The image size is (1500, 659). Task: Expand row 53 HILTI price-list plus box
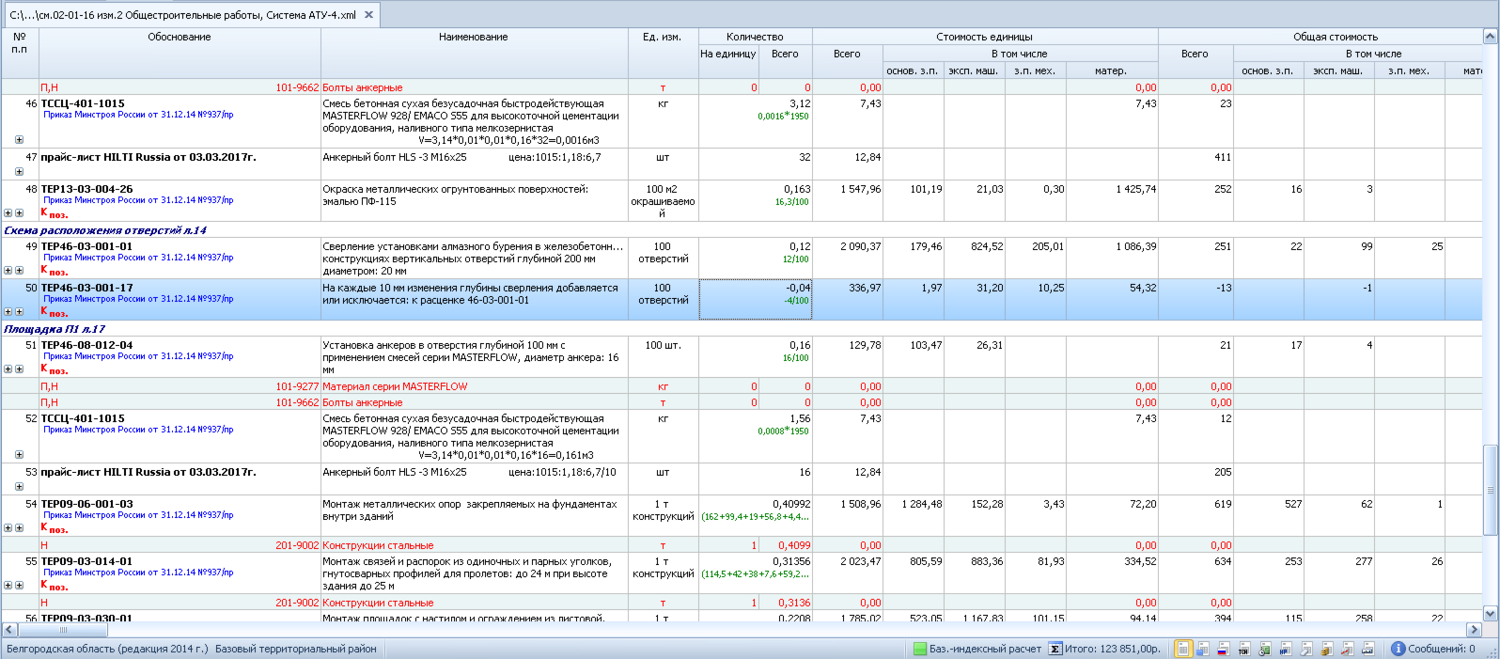(19, 486)
